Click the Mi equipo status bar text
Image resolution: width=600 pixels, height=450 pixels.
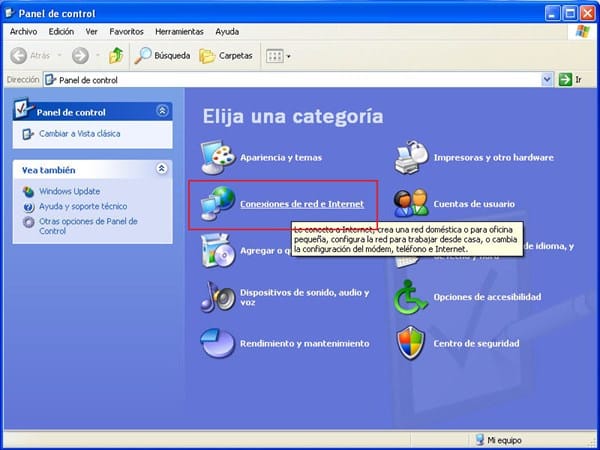504,440
